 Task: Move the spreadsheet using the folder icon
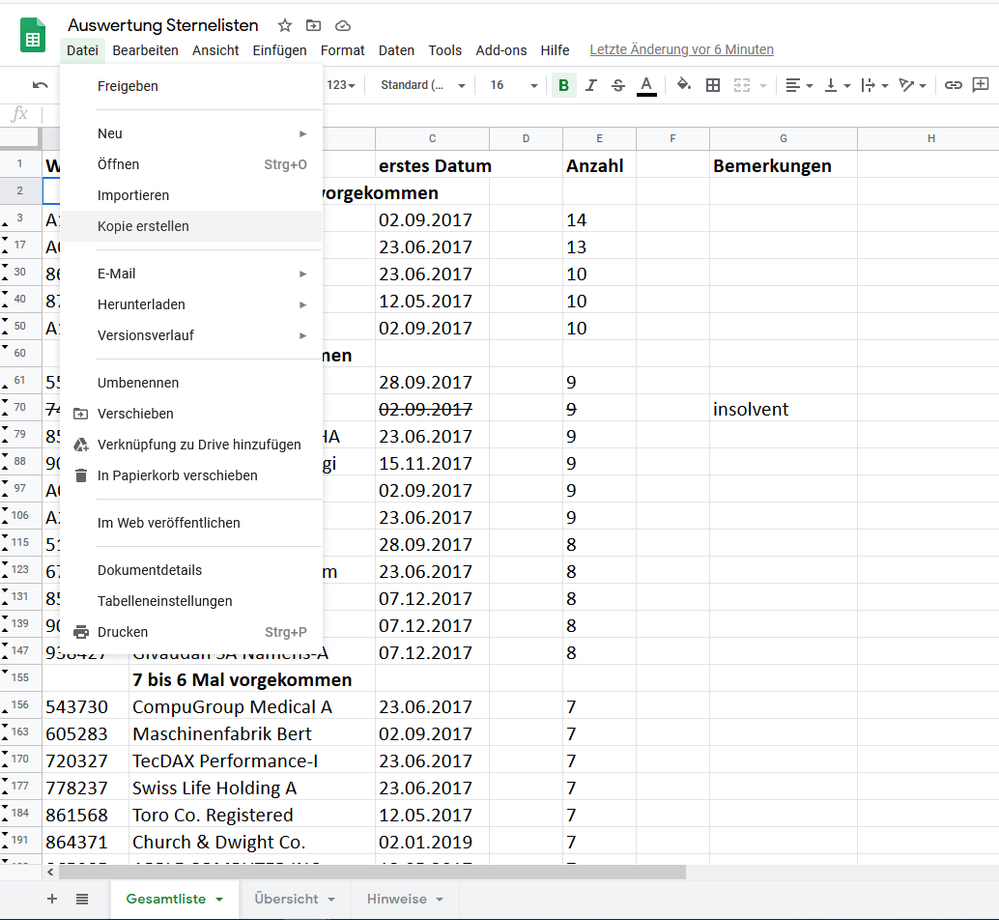tap(312, 25)
